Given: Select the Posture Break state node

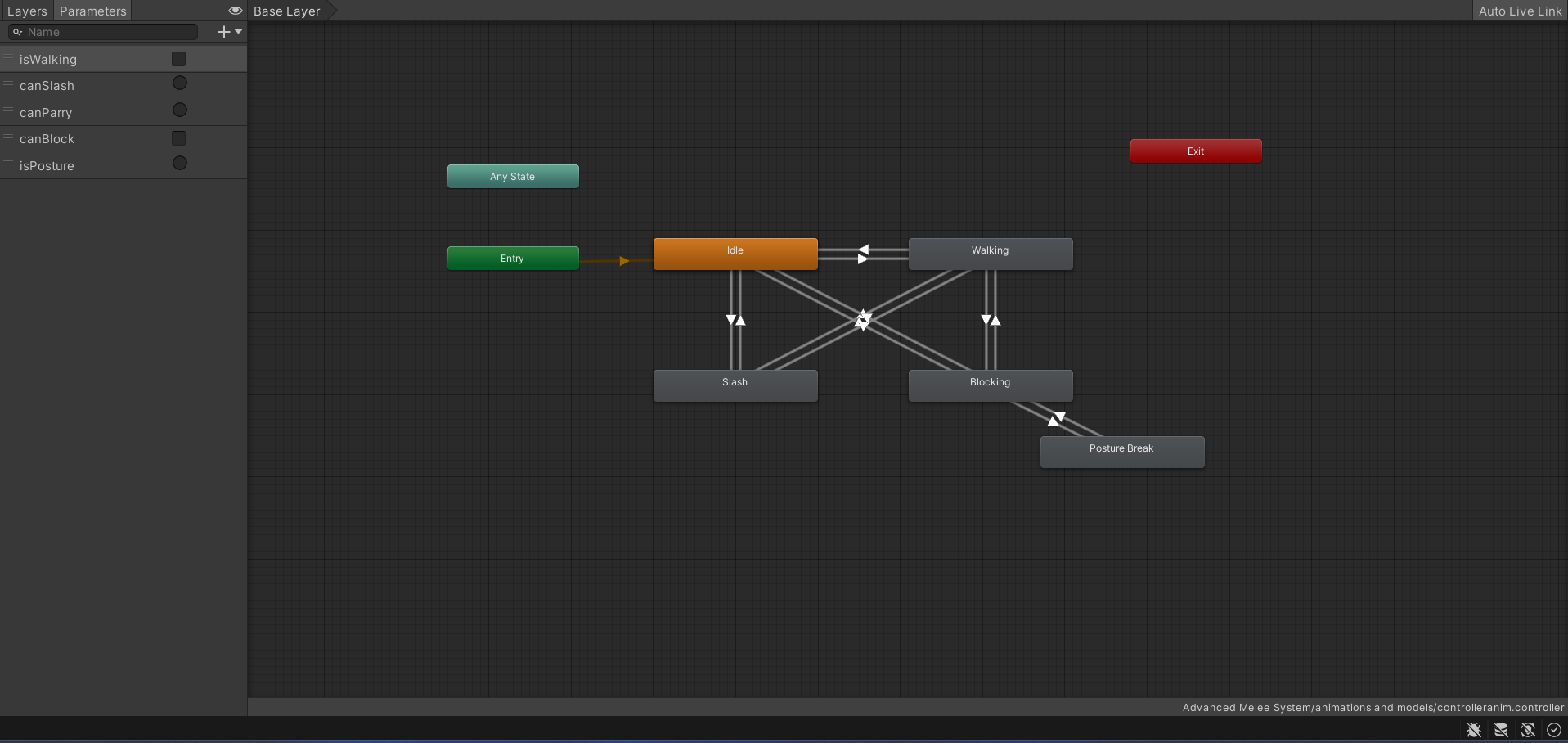Looking at the screenshot, I should (1121, 452).
